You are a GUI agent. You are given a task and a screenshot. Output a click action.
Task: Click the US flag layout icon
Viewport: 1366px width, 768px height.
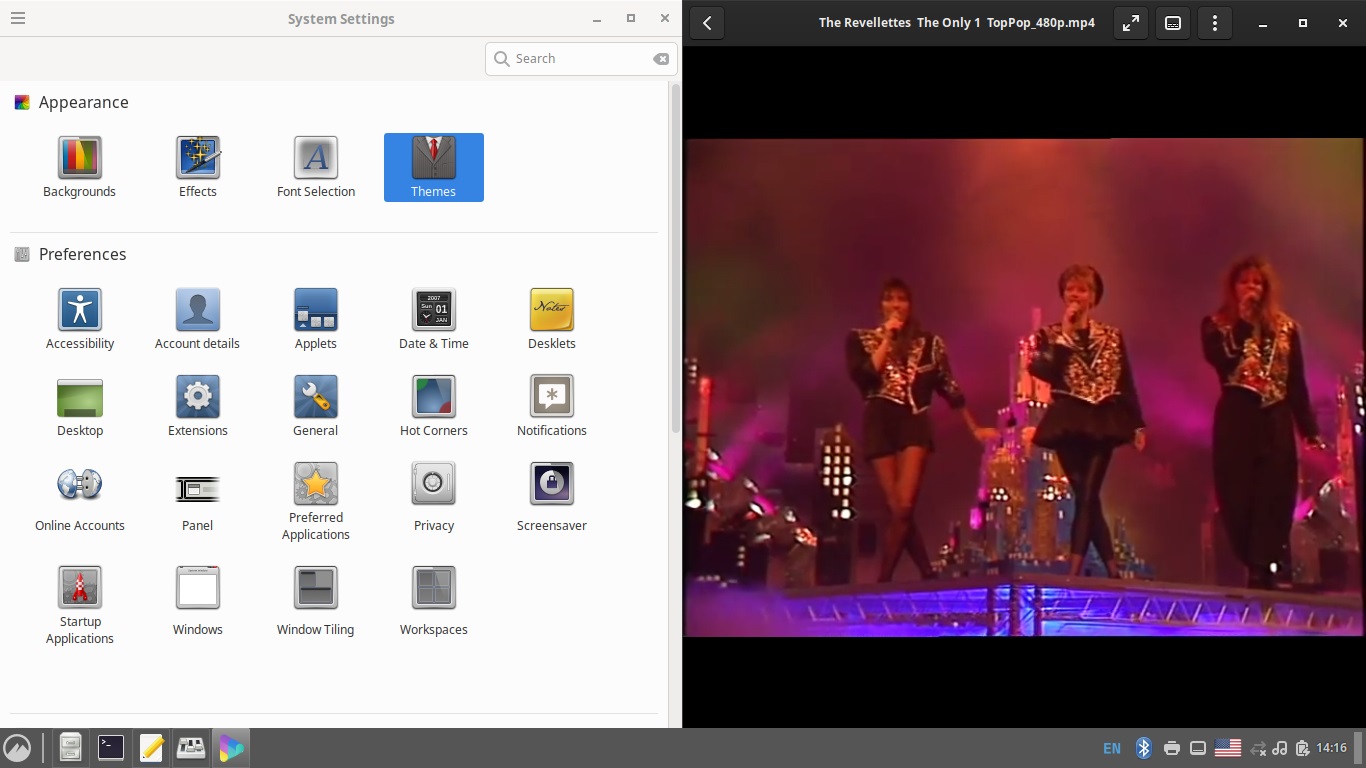(1228, 748)
